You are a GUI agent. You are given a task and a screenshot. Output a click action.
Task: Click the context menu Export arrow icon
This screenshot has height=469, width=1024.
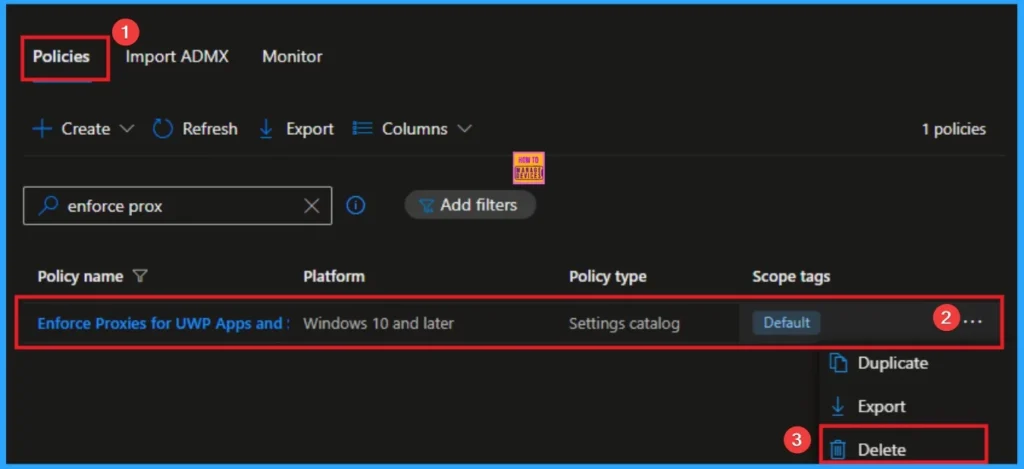point(837,406)
